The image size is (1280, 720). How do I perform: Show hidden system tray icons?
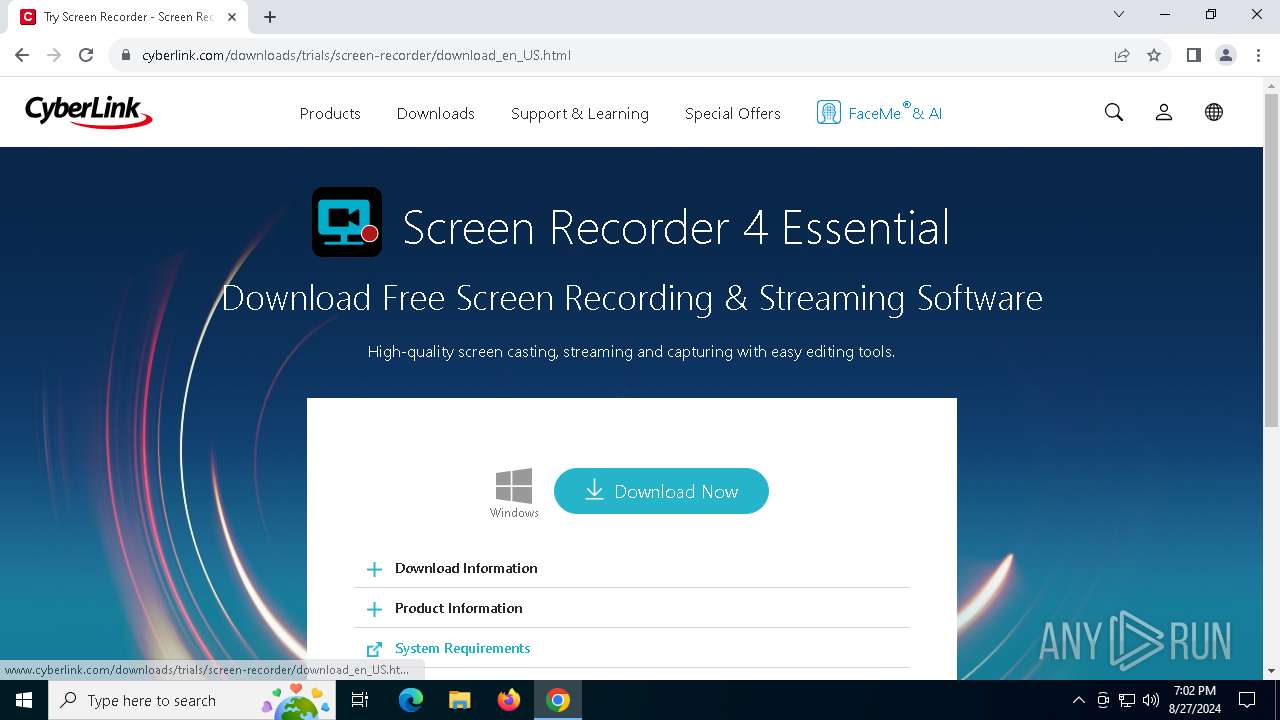pyautogui.click(x=1078, y=700)
